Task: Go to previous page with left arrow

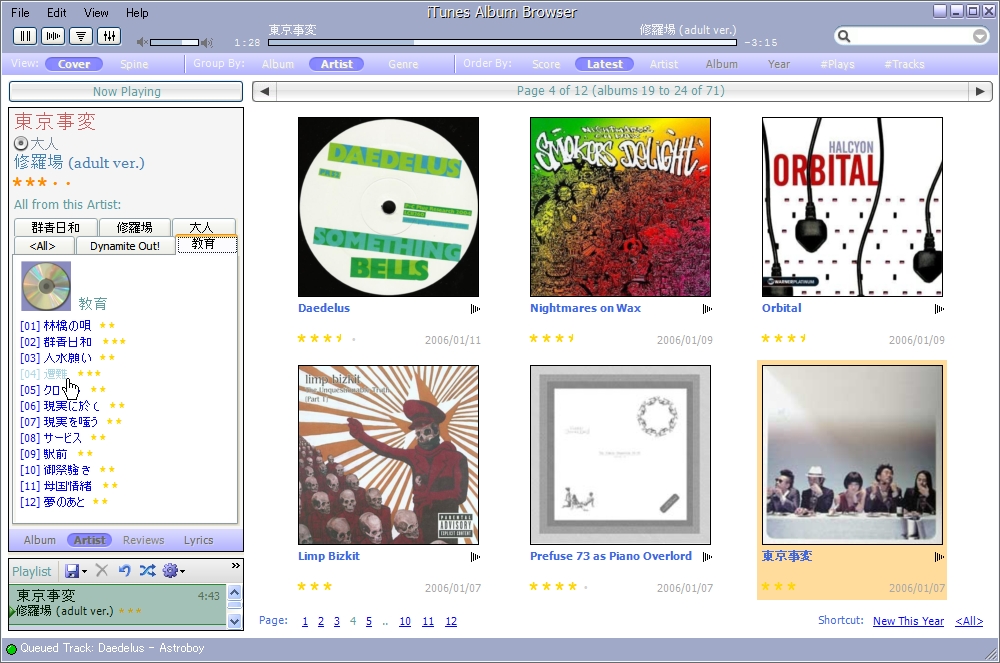Action: click(265, 91)
